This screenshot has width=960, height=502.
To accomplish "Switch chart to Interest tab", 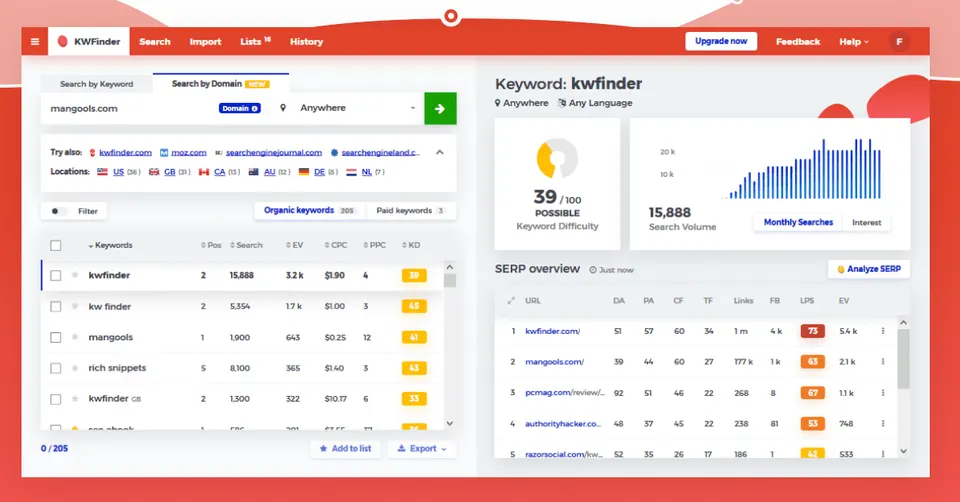I will point(866,223).
